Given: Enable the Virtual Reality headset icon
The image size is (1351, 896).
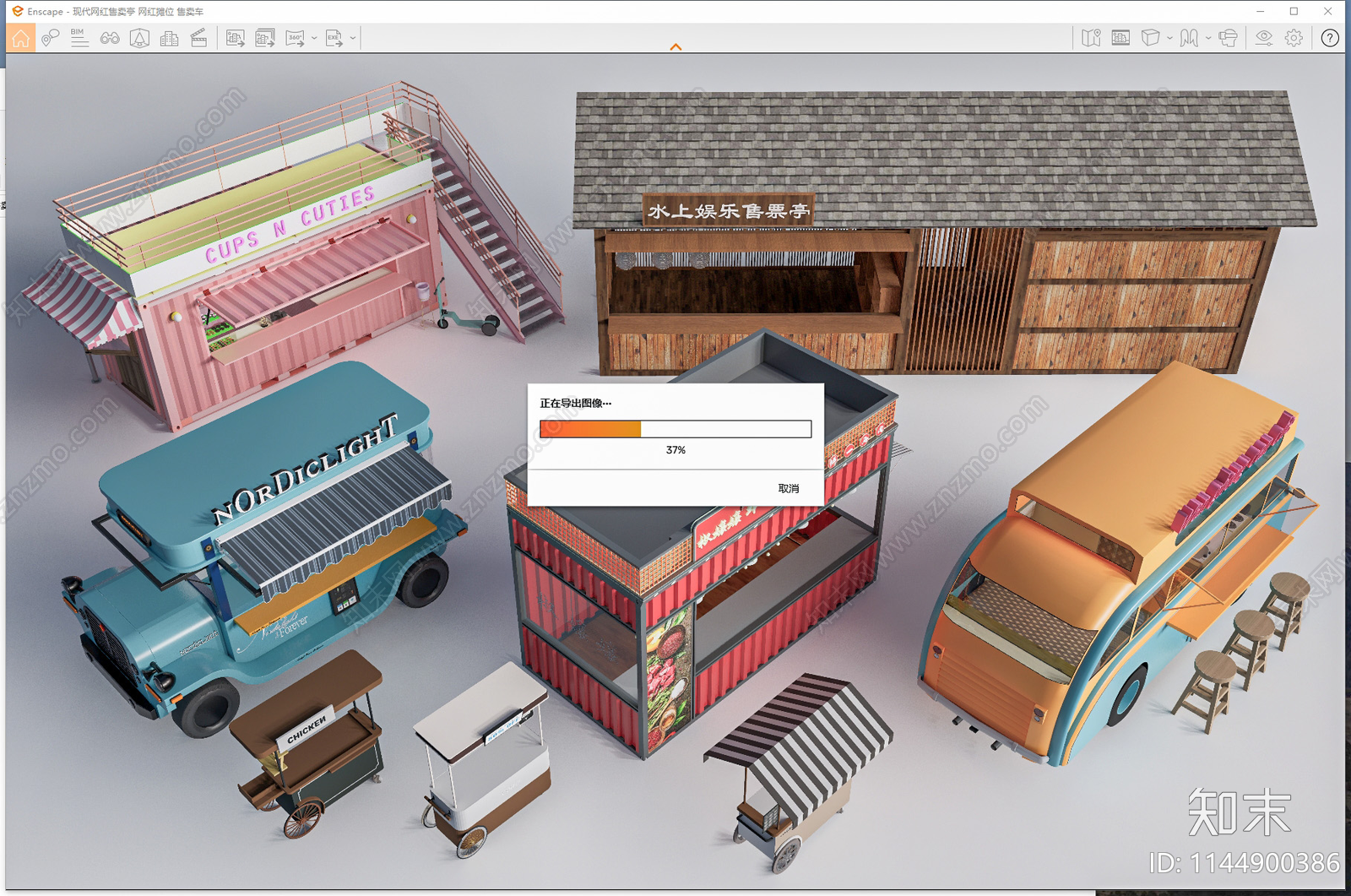Looking at the screenshot, I should (1229, 38).
